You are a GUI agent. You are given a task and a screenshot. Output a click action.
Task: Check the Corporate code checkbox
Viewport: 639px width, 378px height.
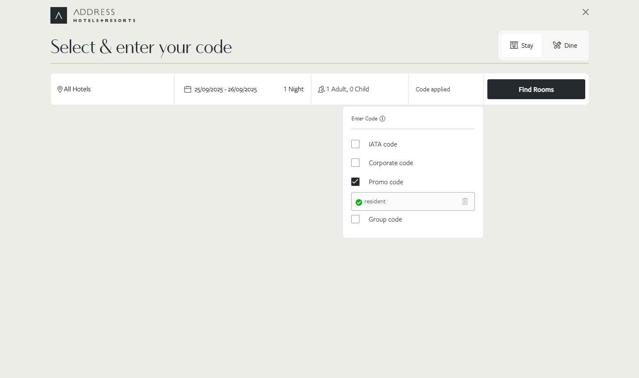[355, 163]
